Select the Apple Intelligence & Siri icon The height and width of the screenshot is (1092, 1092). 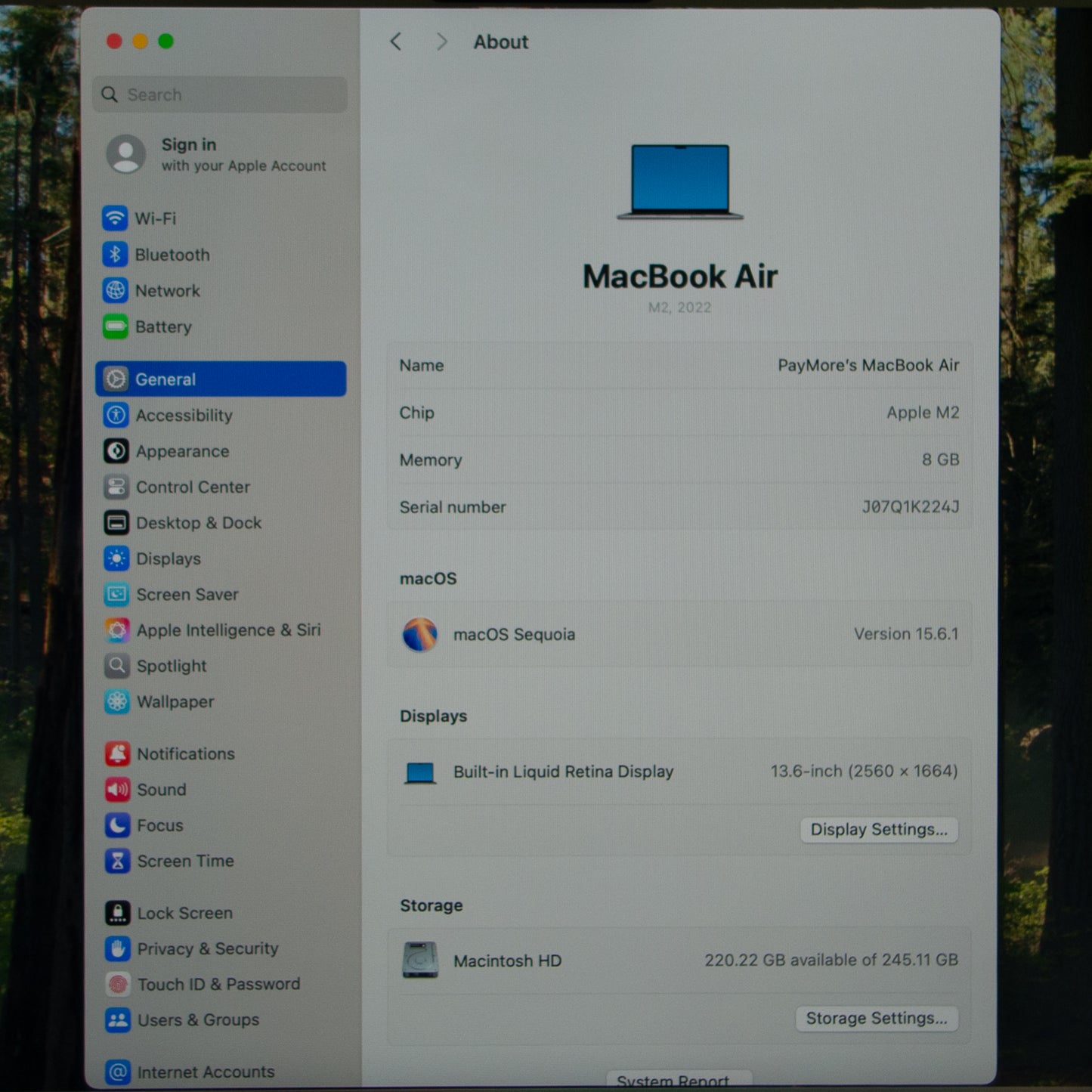[117, 630]
